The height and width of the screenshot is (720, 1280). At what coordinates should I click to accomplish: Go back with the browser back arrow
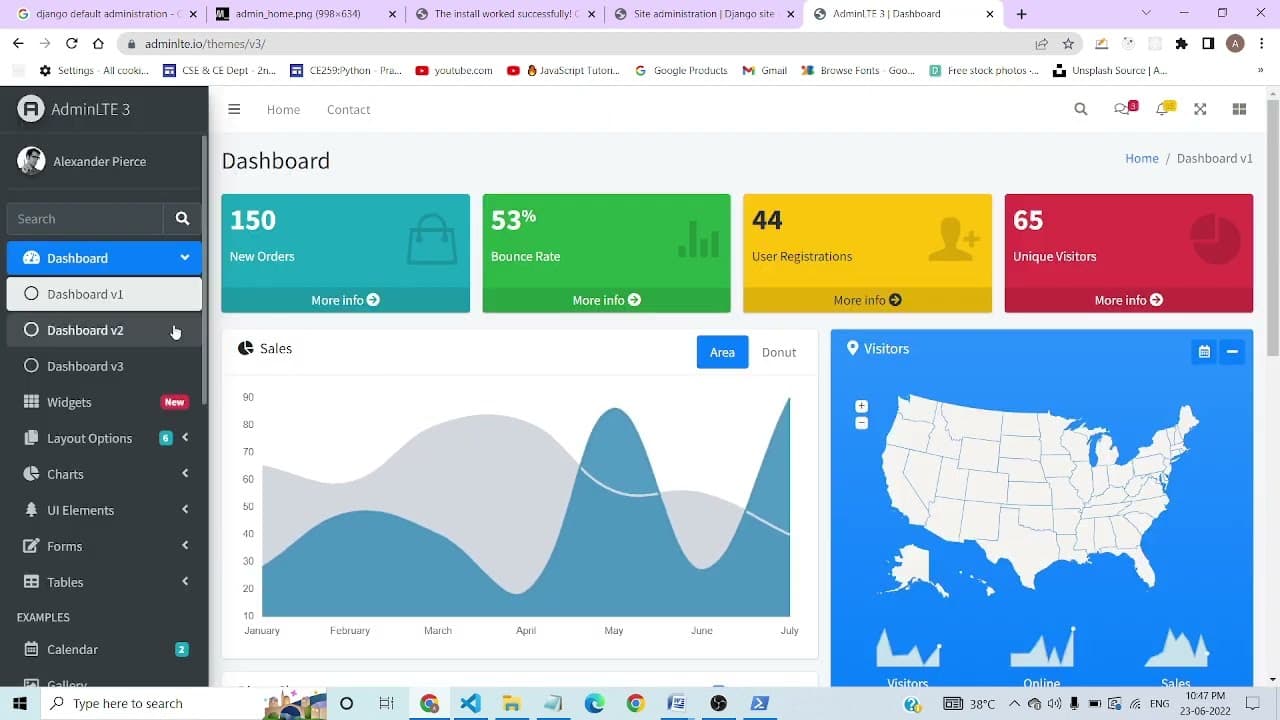tap(18, 44)
